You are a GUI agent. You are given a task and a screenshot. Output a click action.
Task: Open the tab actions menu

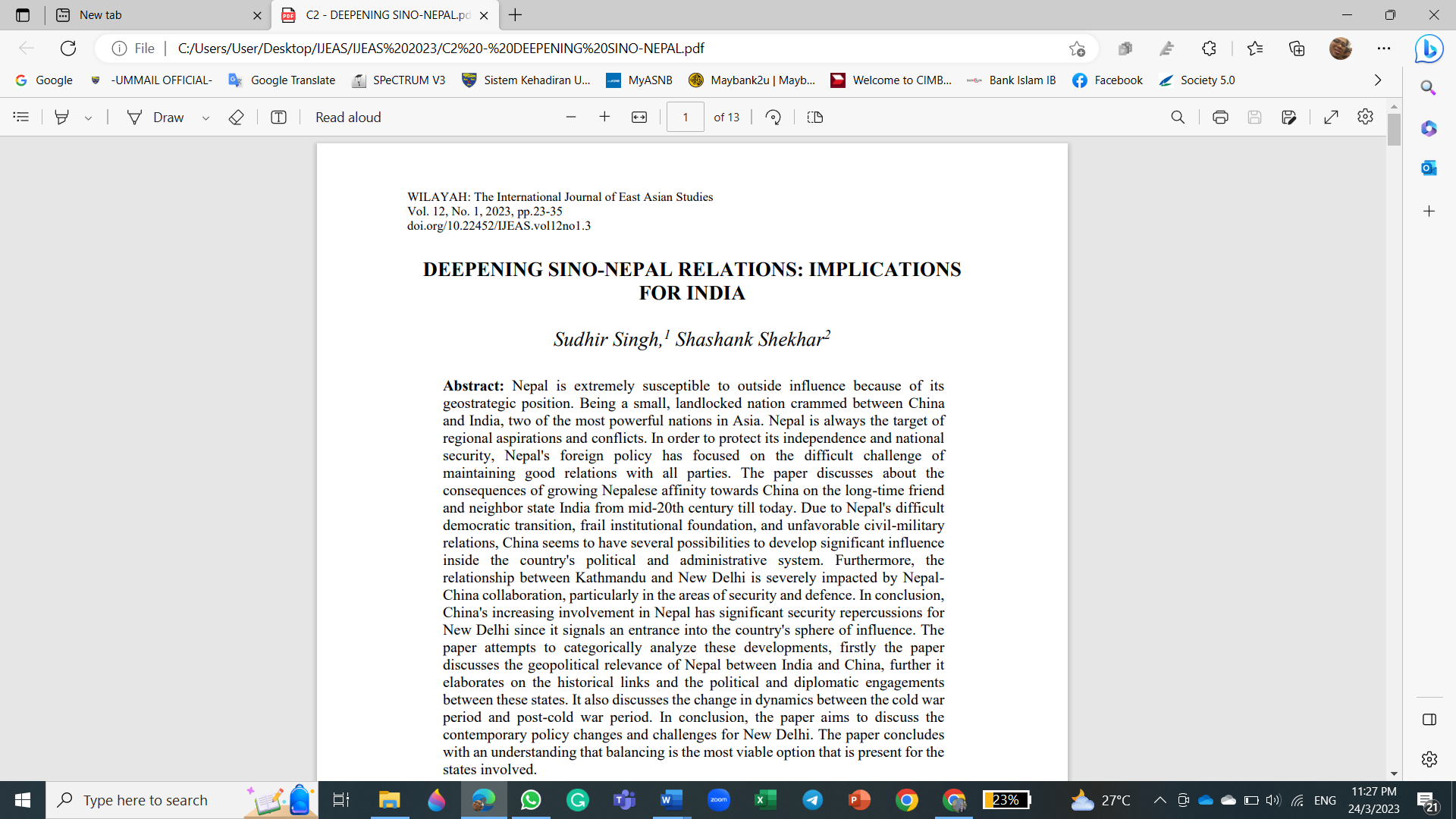tap(23, 15)
